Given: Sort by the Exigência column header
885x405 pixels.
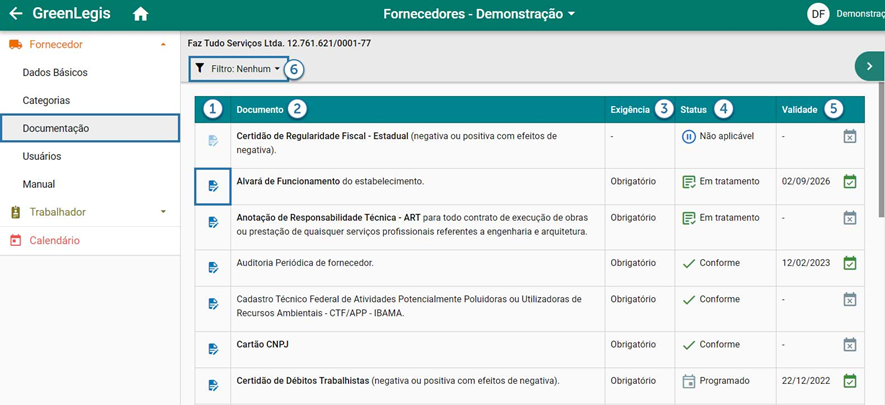Looking at the screenshot, I should click(630, 110).
